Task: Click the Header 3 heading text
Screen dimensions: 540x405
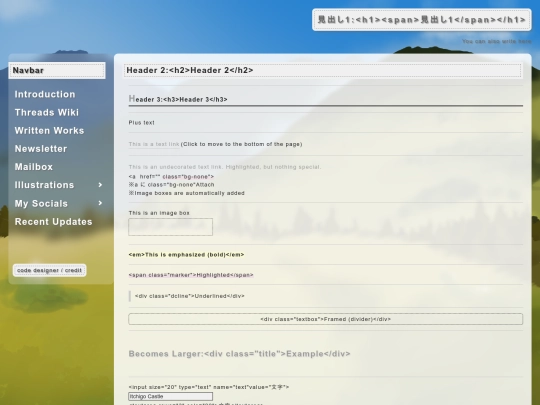Action: point(178,99)
